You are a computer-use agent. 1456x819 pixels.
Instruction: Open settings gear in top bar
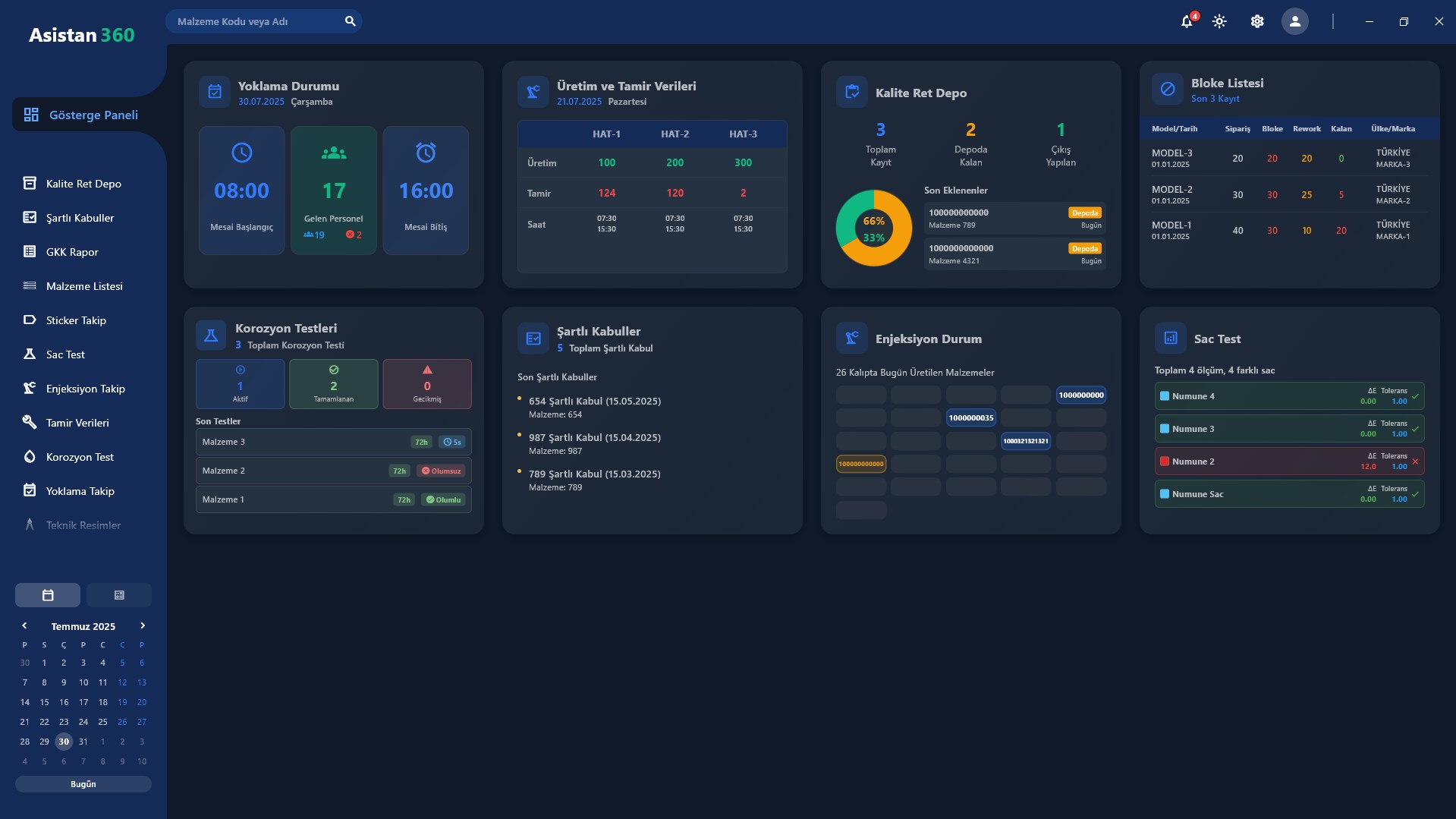[1257, 22]
